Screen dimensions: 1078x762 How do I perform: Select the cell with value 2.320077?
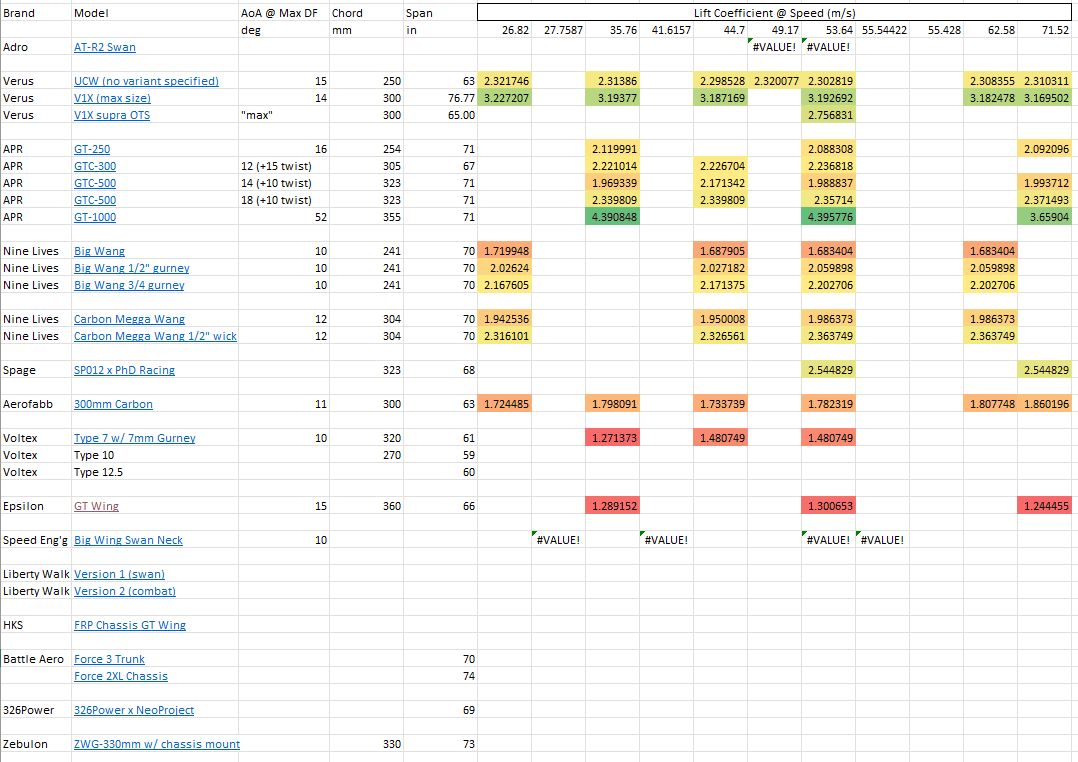(774, 81)
